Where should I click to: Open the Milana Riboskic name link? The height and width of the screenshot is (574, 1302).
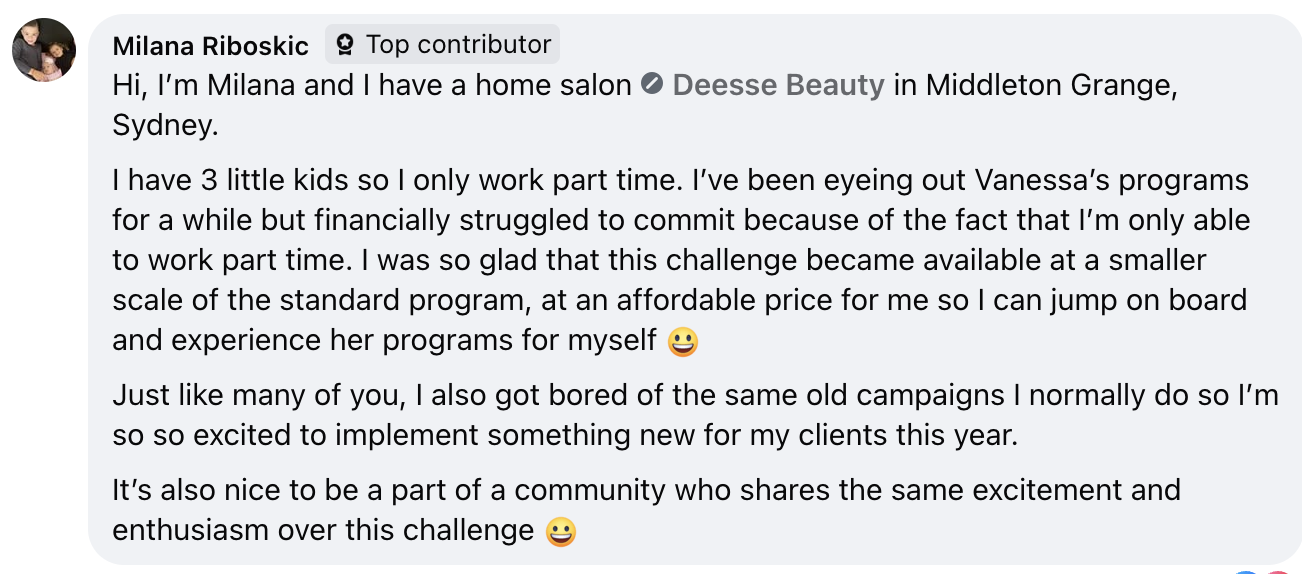pyautogui.click(x=211, y=46)
